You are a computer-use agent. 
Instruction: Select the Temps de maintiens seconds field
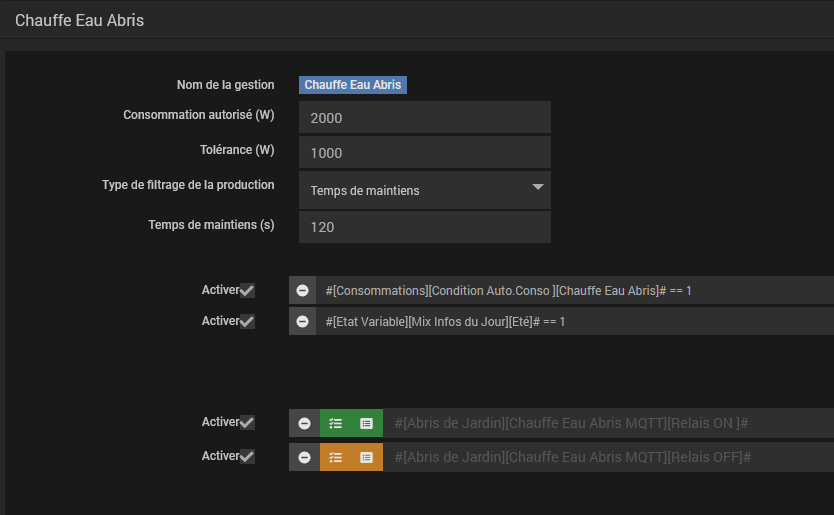(424, 227)
